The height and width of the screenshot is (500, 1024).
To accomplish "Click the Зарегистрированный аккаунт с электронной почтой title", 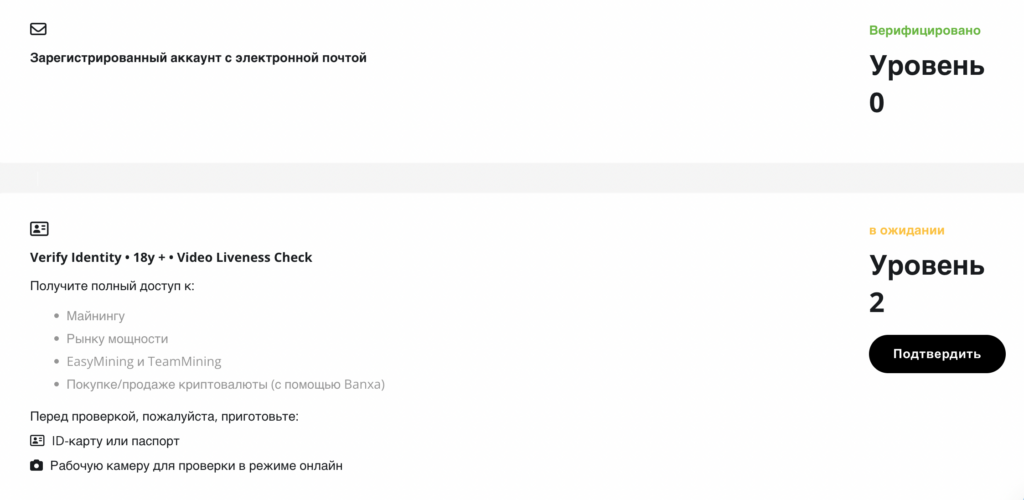I will click(198, 58).
